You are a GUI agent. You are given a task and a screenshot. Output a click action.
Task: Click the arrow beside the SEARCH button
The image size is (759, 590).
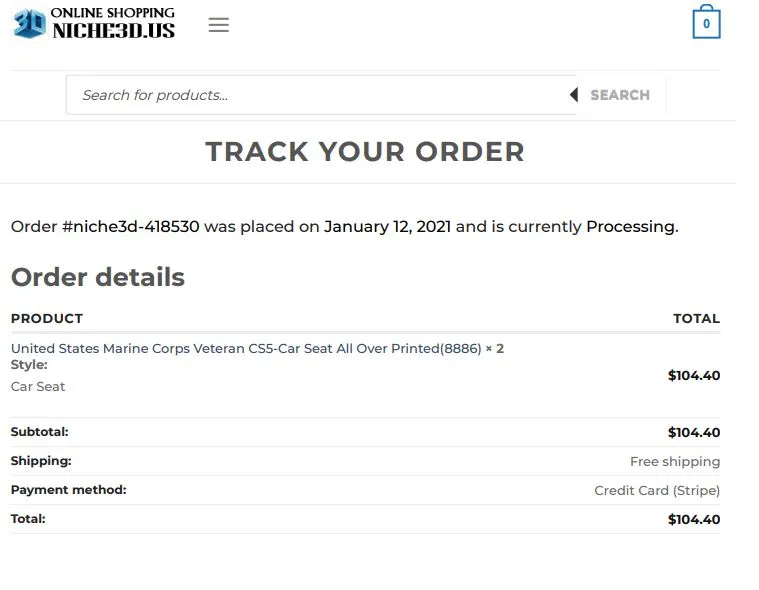(x=574, y=94)
